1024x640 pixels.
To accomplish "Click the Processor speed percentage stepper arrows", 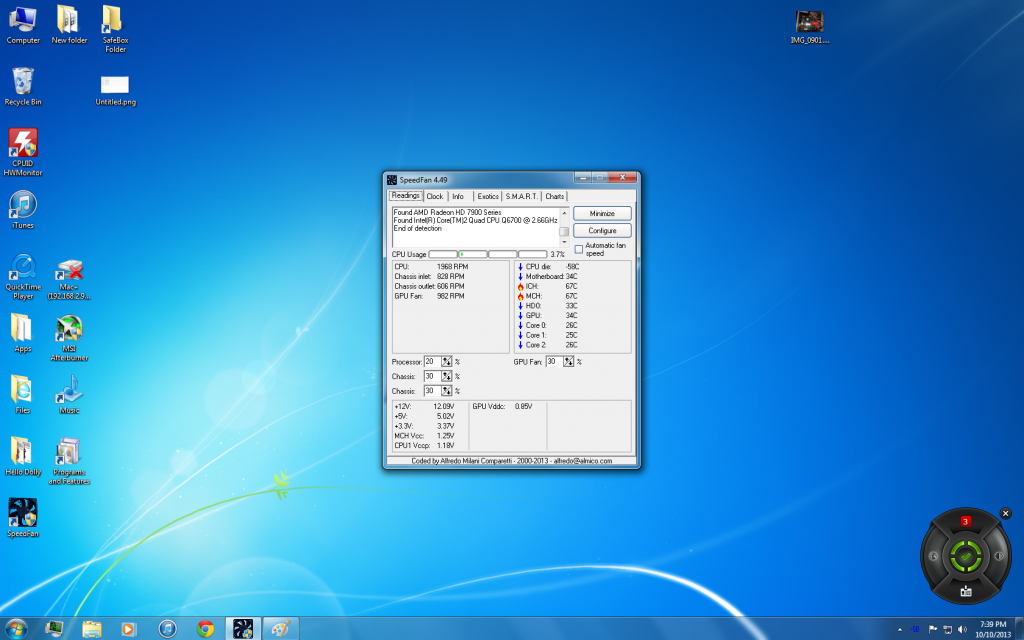I will click(x=447, y=362).
